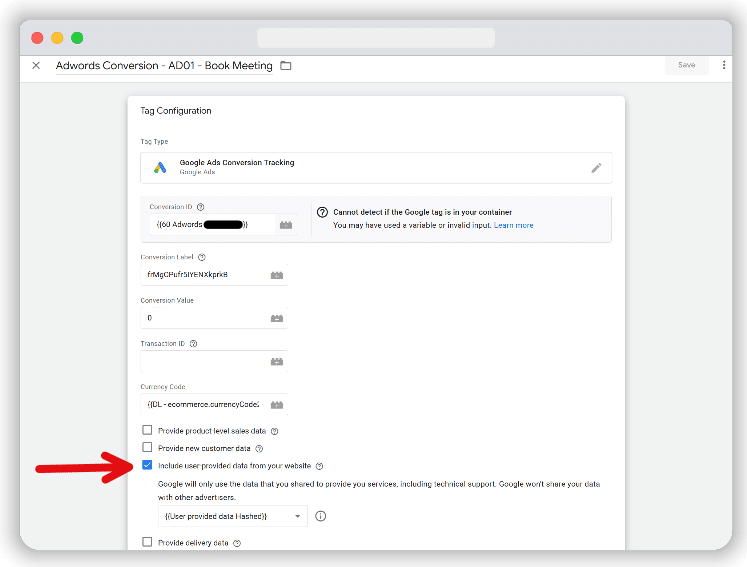Screen dimensions: 747x567
Task: Open the variable picker for Currency Code
Action: click(x=277, y=405)
